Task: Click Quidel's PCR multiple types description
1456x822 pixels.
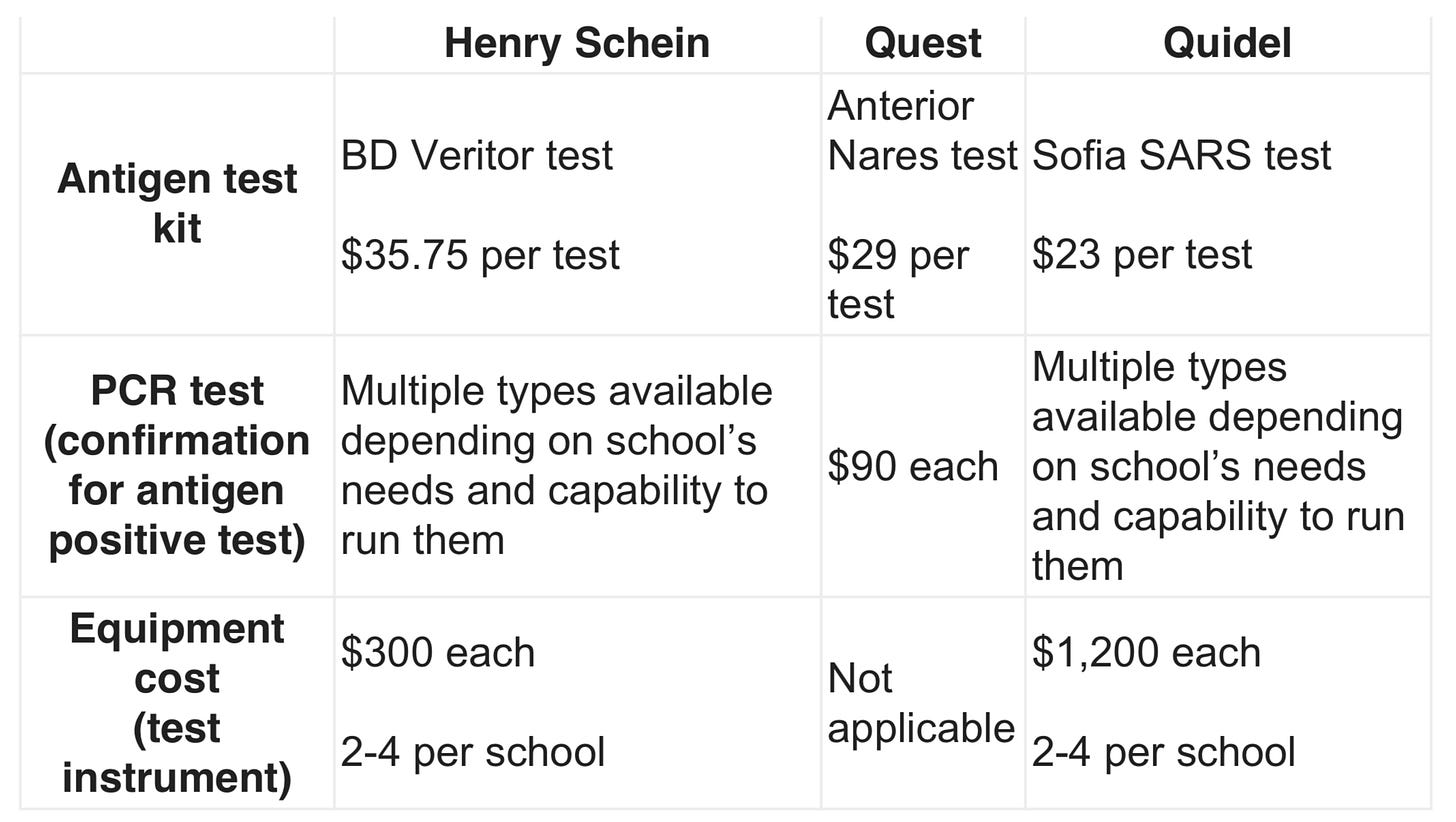Action: coord(1218,466)
